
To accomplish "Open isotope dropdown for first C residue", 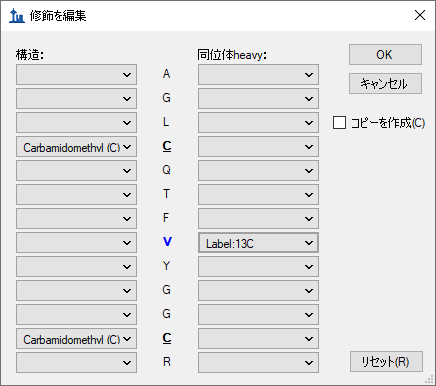I will 258,147.
